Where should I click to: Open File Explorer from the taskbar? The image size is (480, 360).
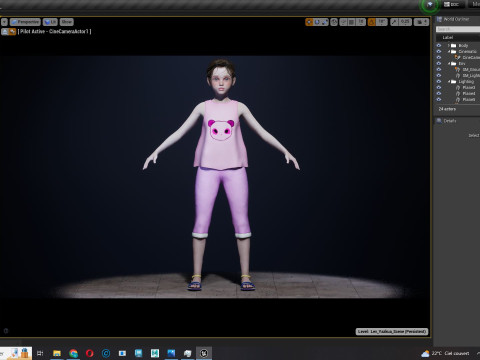57,353
